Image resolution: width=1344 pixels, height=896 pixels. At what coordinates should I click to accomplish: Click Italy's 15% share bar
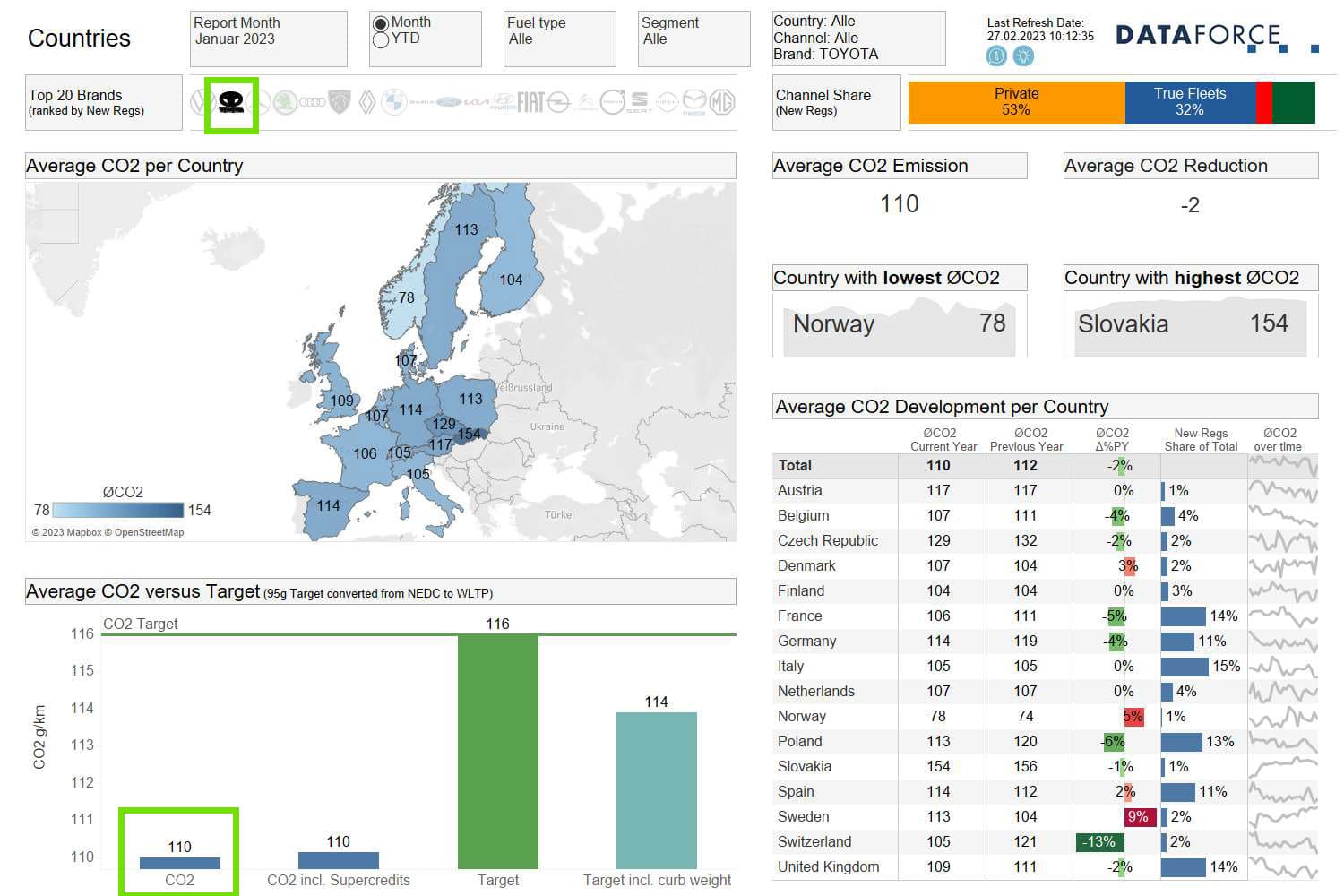click(1184, 666)
